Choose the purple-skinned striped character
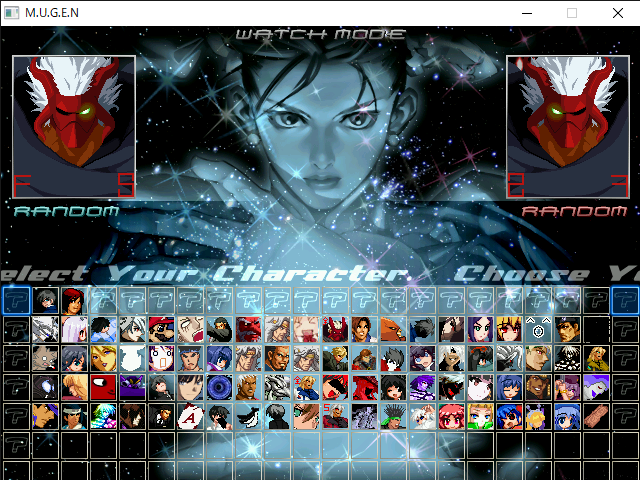Image resolution: width=640 pixels, height=480 pixels. pos(422,387)
